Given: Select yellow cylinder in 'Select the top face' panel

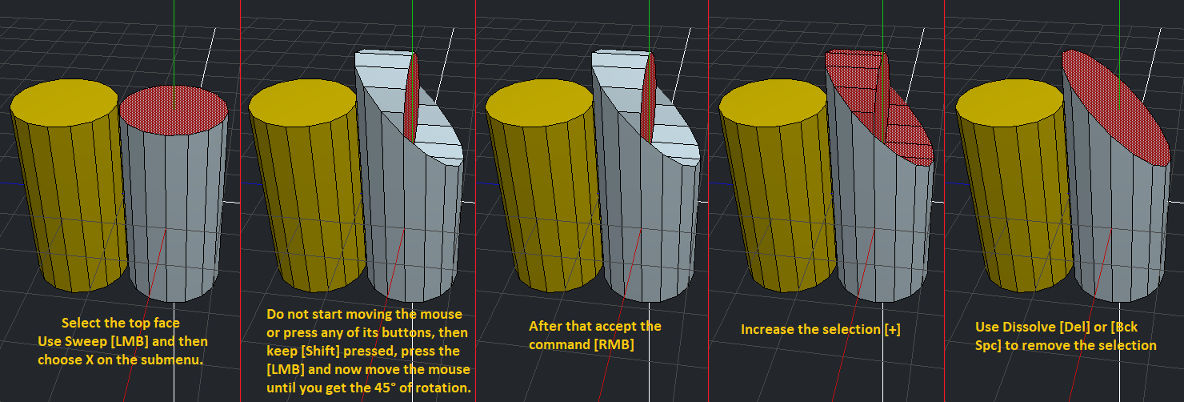Looking at the screenshot, I should [68, 185].
